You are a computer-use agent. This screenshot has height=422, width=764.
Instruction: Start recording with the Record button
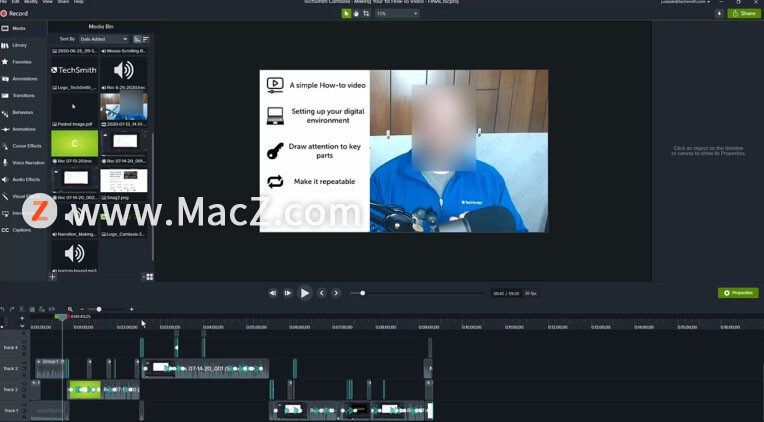pos(14,14)
